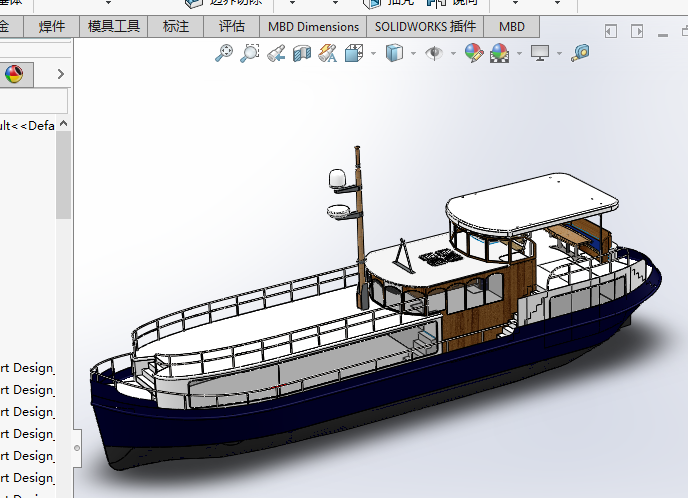Click the Display Style cube icon
688x498 pixels.
395,53
